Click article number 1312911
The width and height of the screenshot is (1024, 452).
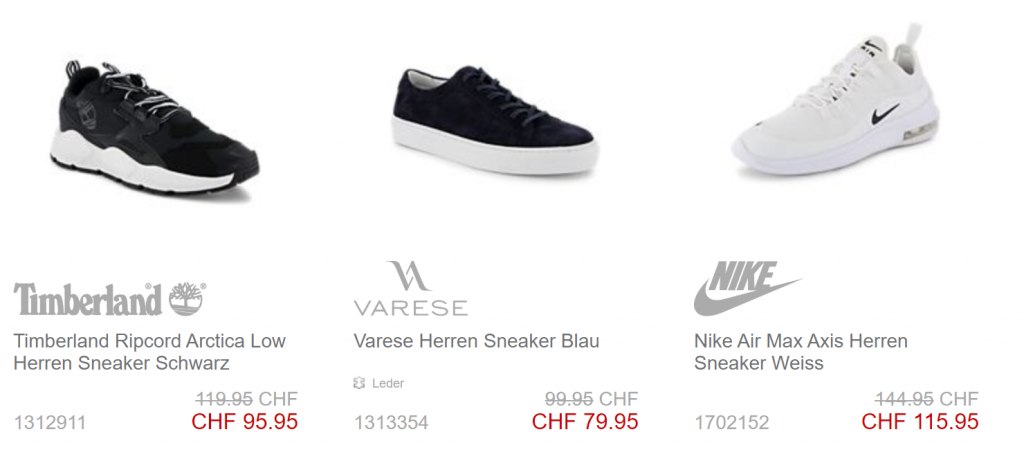coord(50,423)
